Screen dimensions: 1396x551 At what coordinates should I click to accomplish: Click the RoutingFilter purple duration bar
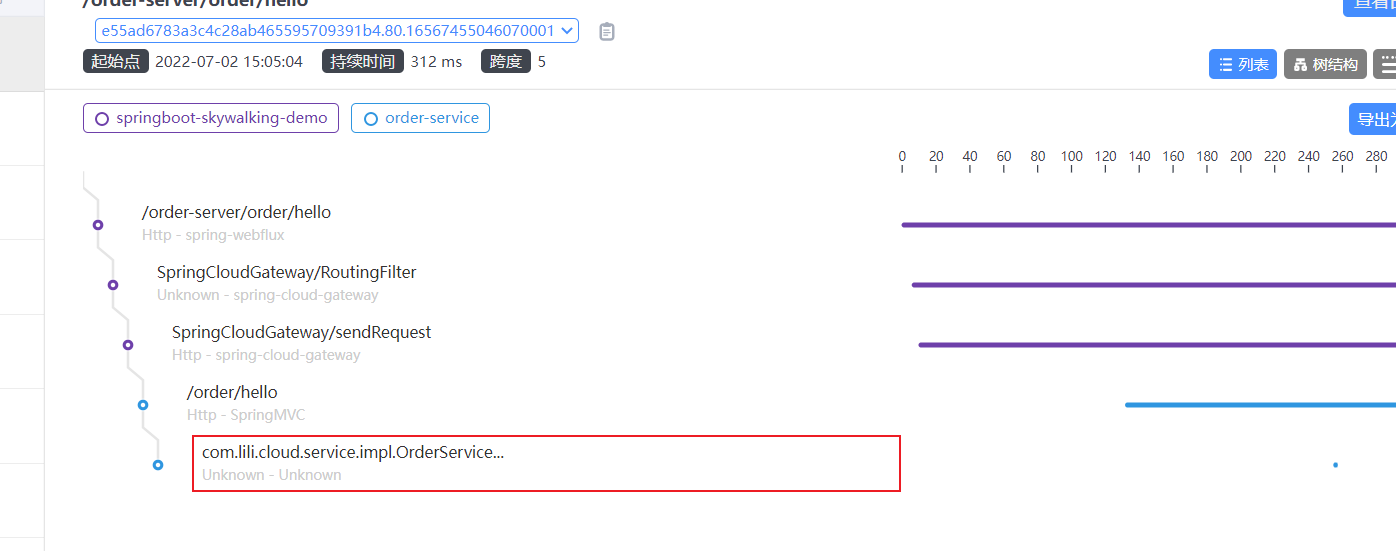pos(1153,285)
